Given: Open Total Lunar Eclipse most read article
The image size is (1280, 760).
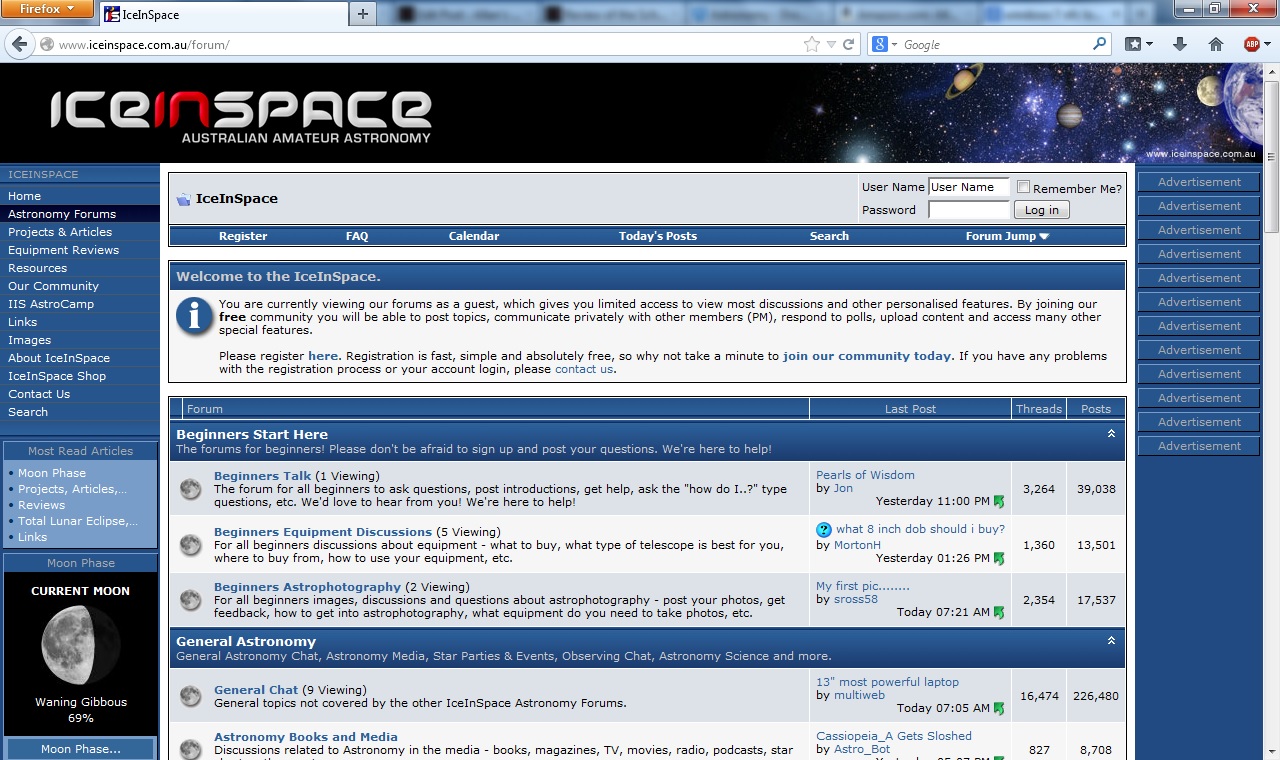Looking at the screenshot, I should tap(78, 521).
